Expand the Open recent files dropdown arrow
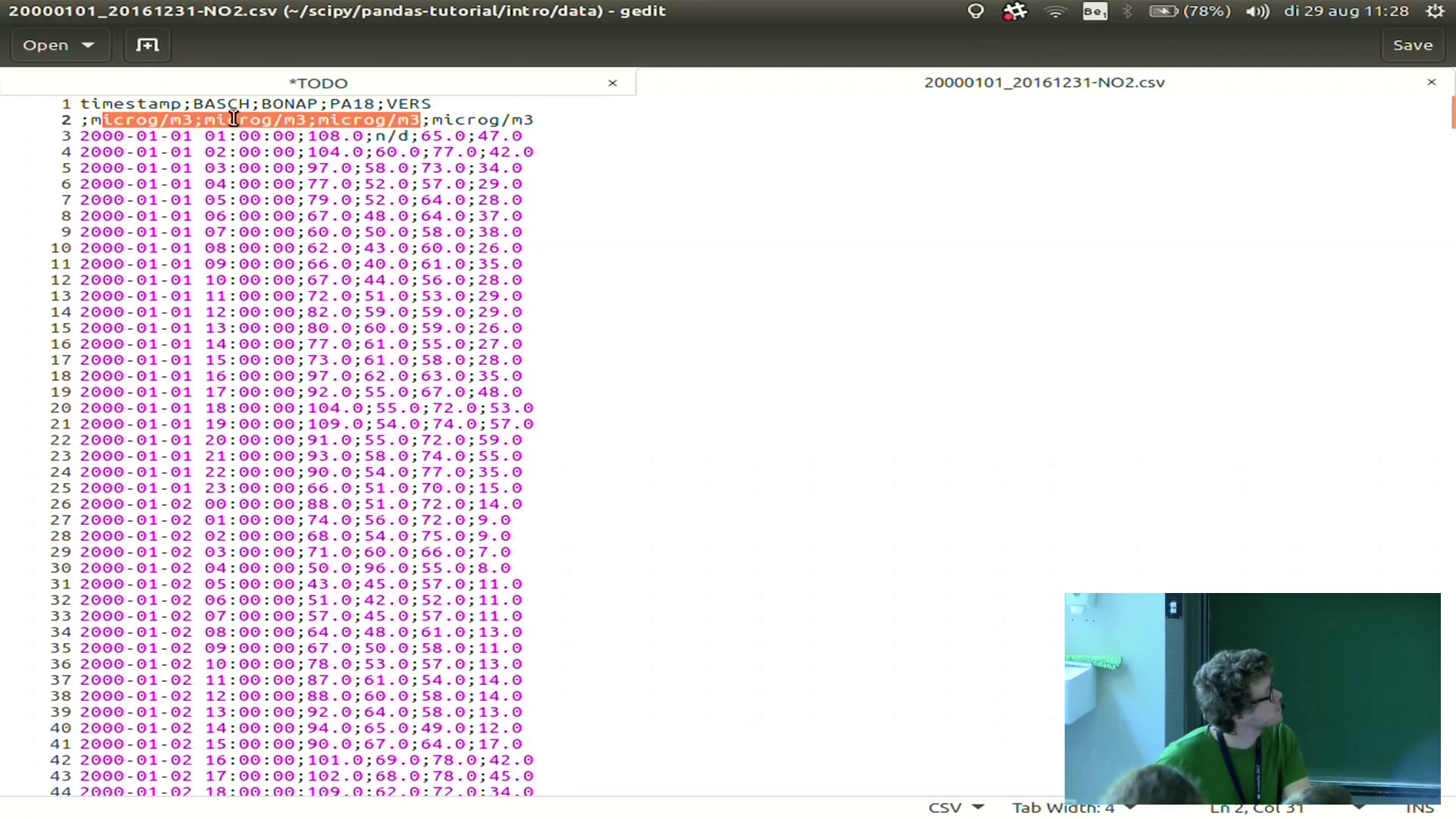1456x819 pixels. [x=89, y=45]
